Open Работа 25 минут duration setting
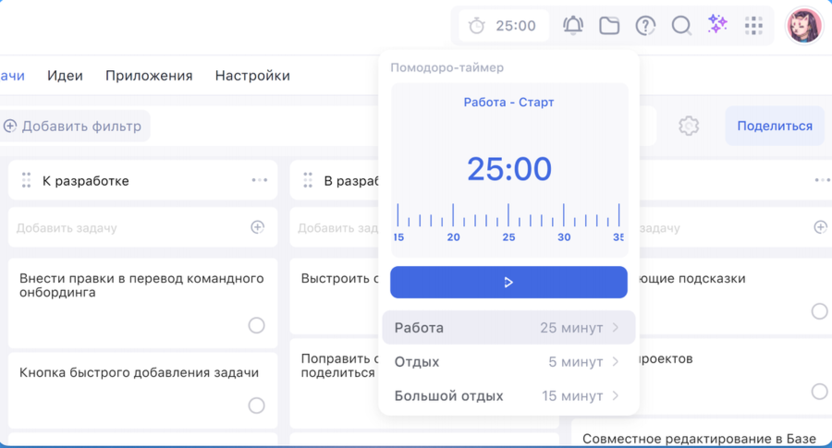This screenshot has height=448, width=832. click(x=508, y=328)
